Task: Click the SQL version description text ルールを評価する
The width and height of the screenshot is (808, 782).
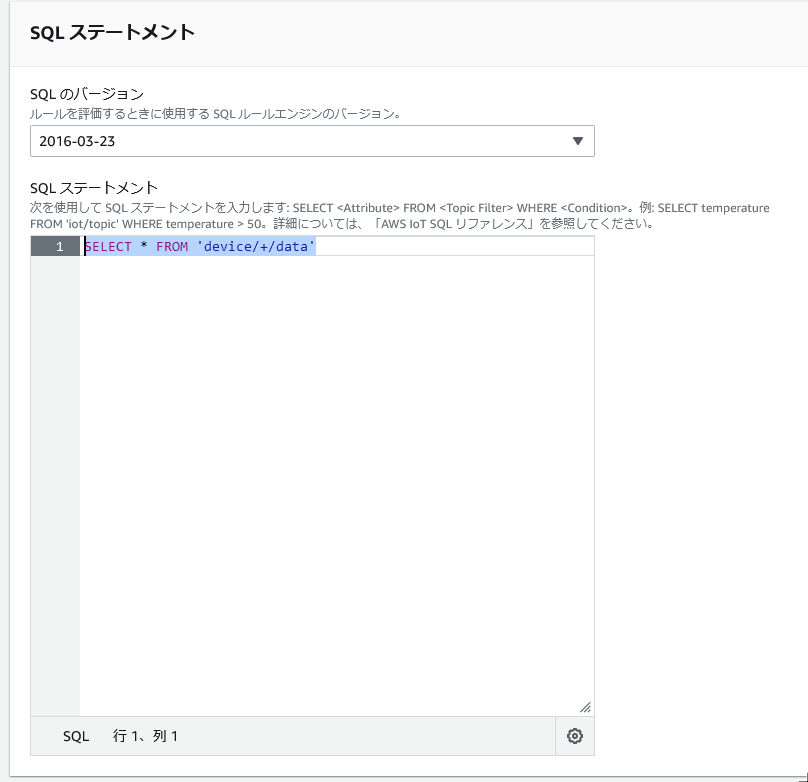Action: 215,114
